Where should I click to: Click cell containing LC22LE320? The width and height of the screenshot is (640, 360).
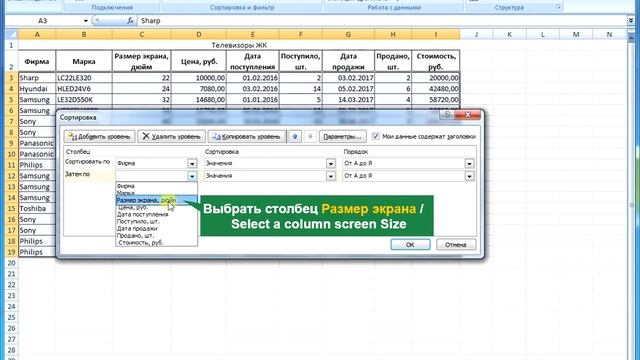[x=84, y=78]
